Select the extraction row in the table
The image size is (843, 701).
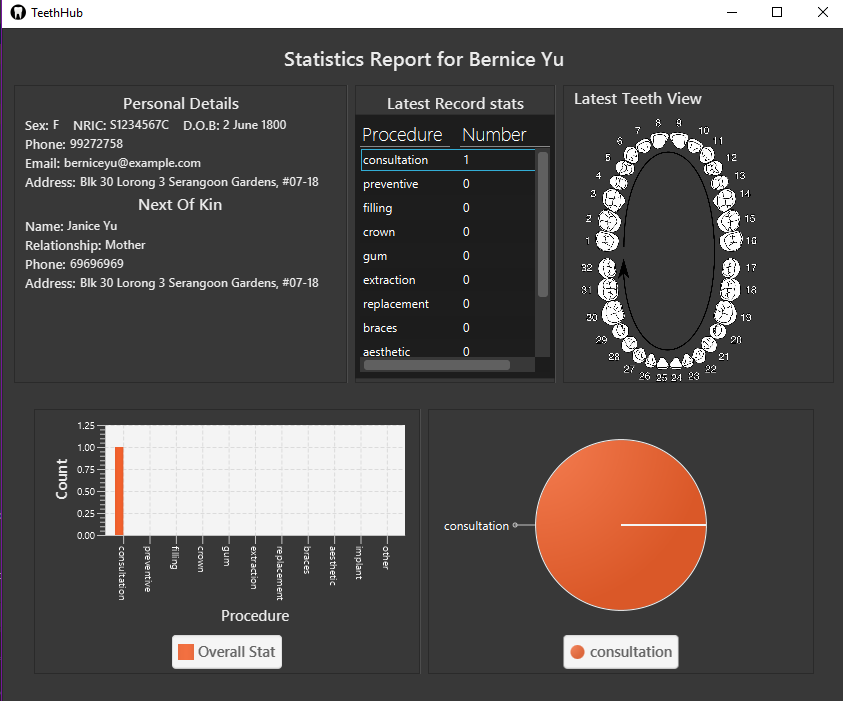tap(448, 280)
